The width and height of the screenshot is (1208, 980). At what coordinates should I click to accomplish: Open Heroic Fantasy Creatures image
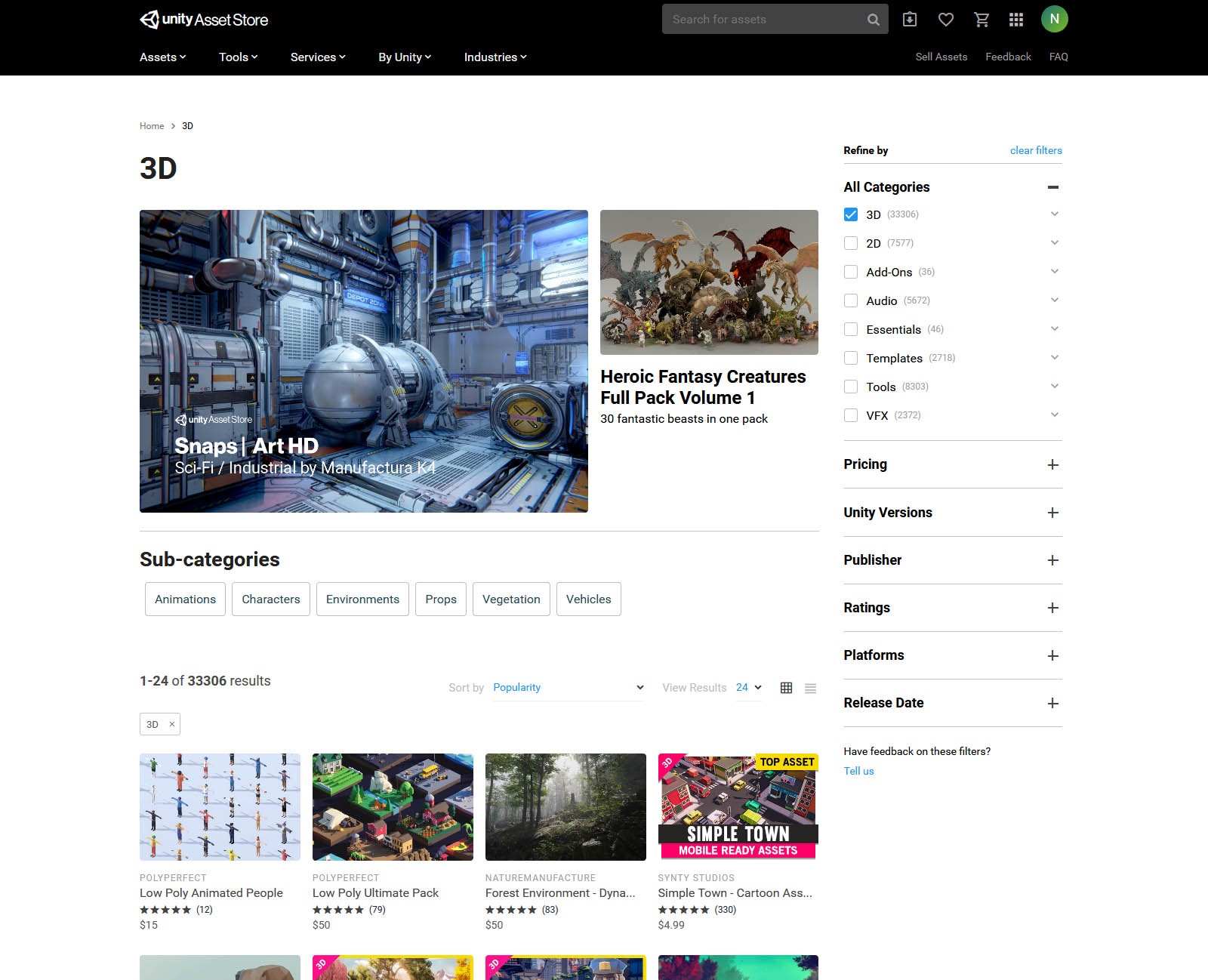click(709, 282)
